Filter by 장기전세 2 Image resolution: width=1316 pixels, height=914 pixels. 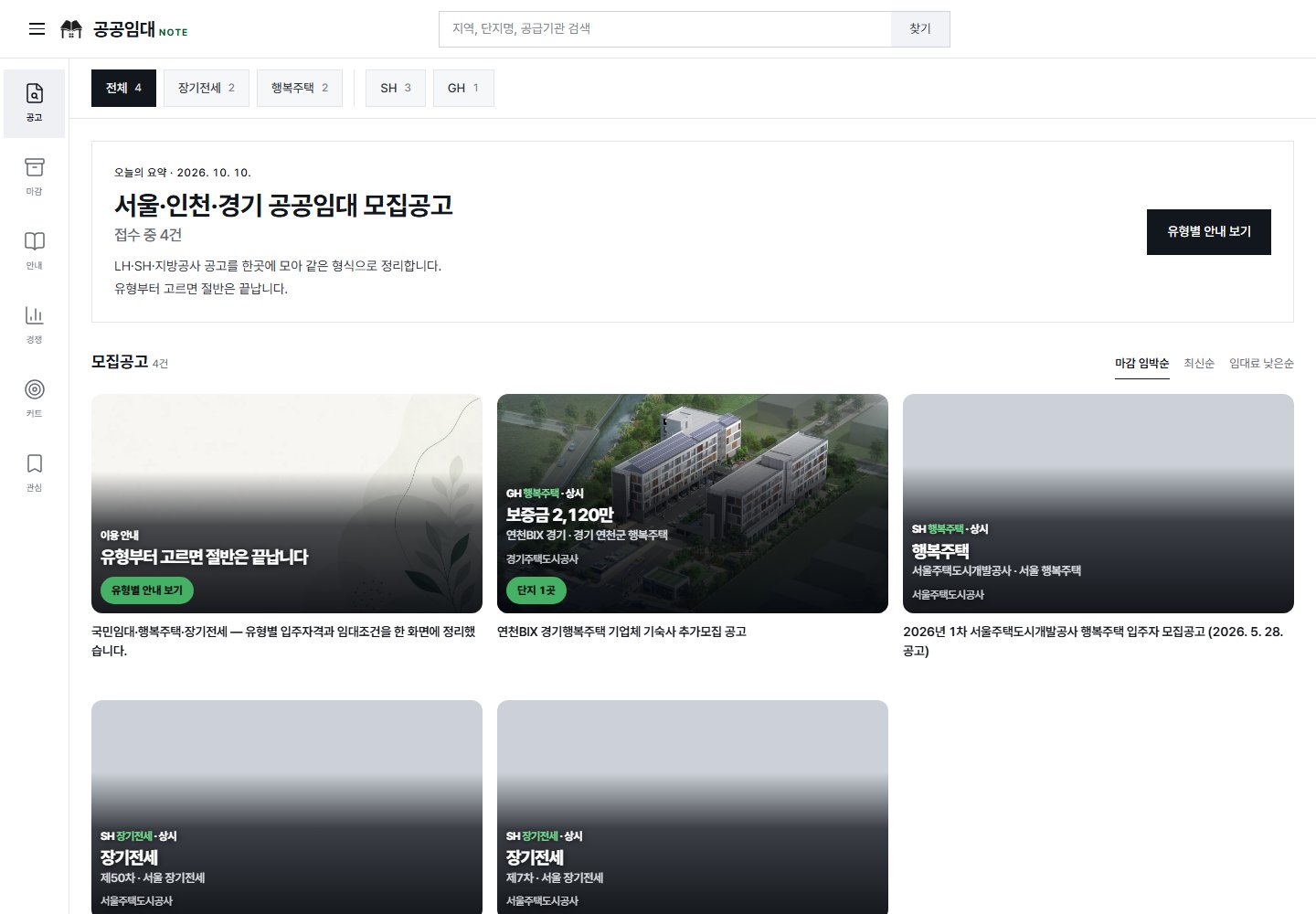click(x=207, y=88)
